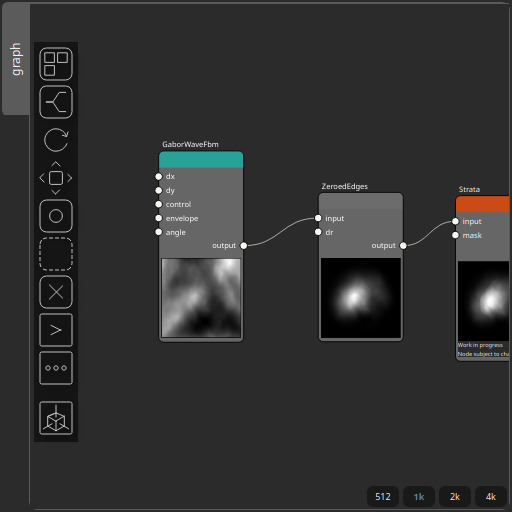Click the X icon in the toolbar
512x512 pixels.
pos(56,292)
